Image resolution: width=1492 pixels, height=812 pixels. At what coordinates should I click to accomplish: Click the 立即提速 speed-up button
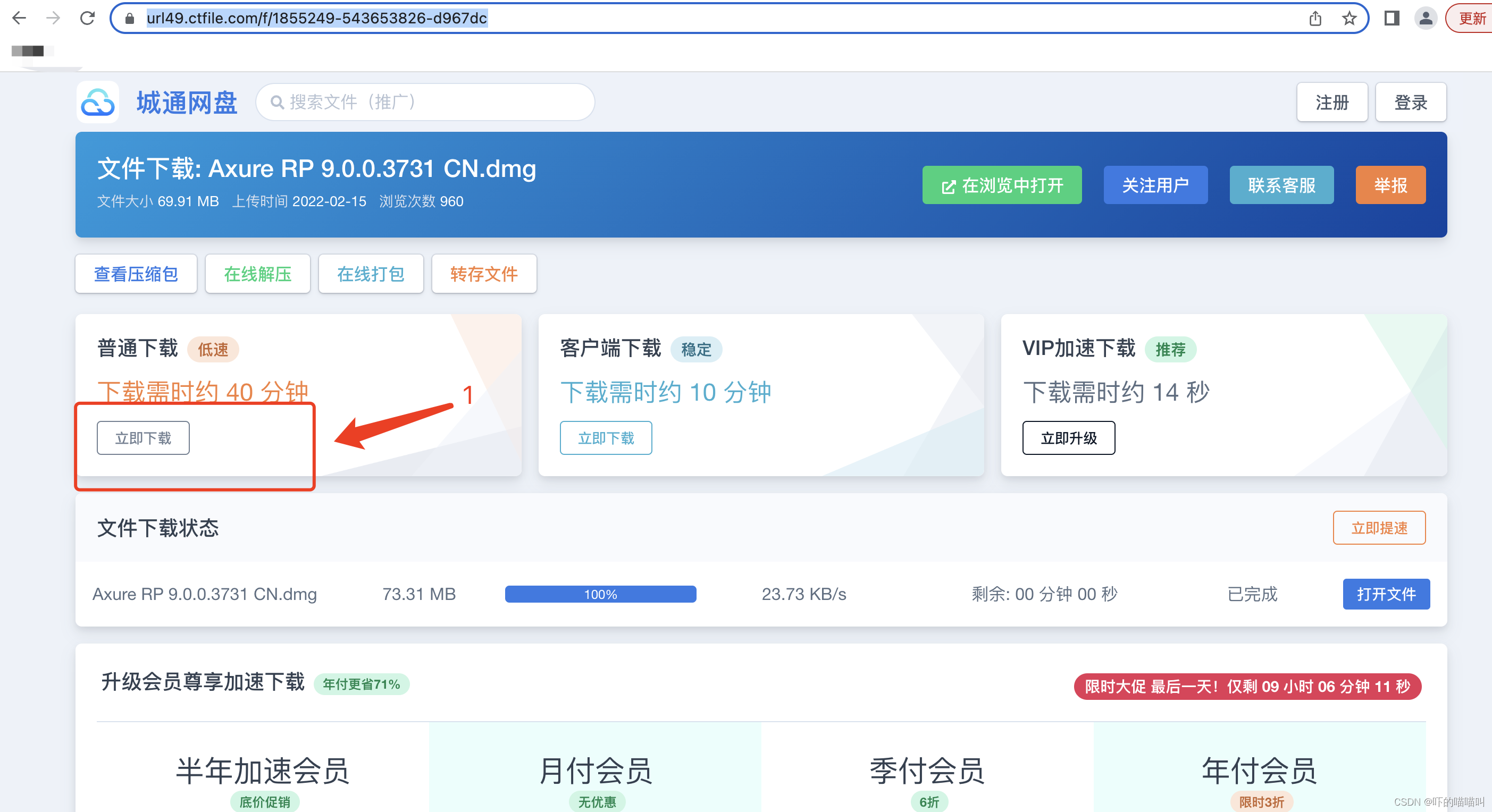click(x=1378, y=527)
